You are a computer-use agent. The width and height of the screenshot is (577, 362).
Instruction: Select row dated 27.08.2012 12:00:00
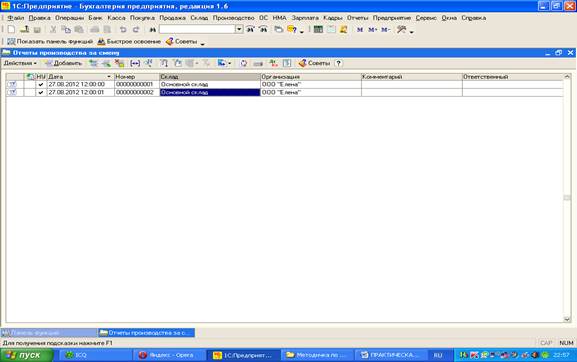(284, 85)
